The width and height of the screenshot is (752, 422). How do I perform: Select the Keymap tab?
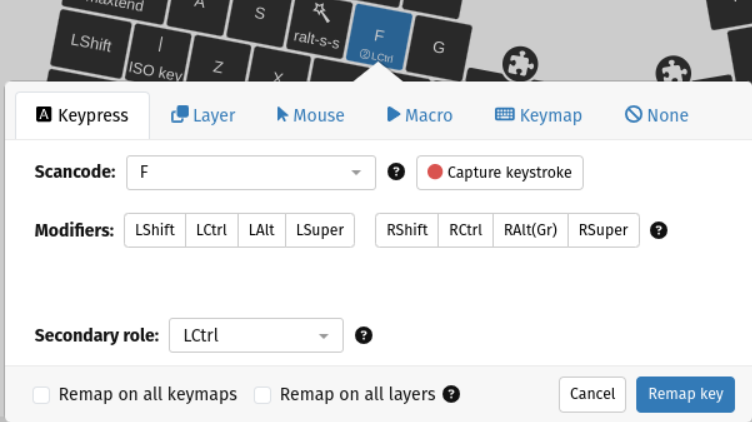(x=538, y=115)
